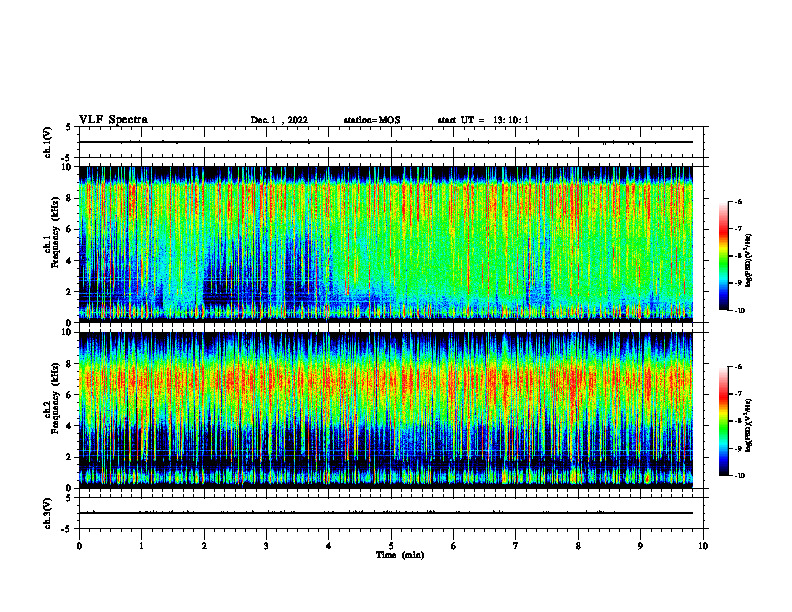The height and width of the screenshot is (612, 792).
Task: Click the "ch.3(V)" waveform axis label
Action: point(48,513)
